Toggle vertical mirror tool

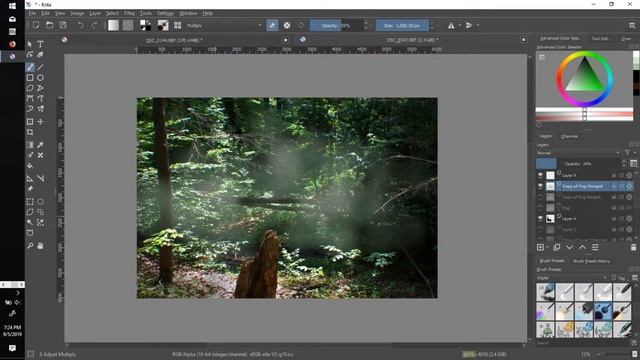tap(469, 25)
